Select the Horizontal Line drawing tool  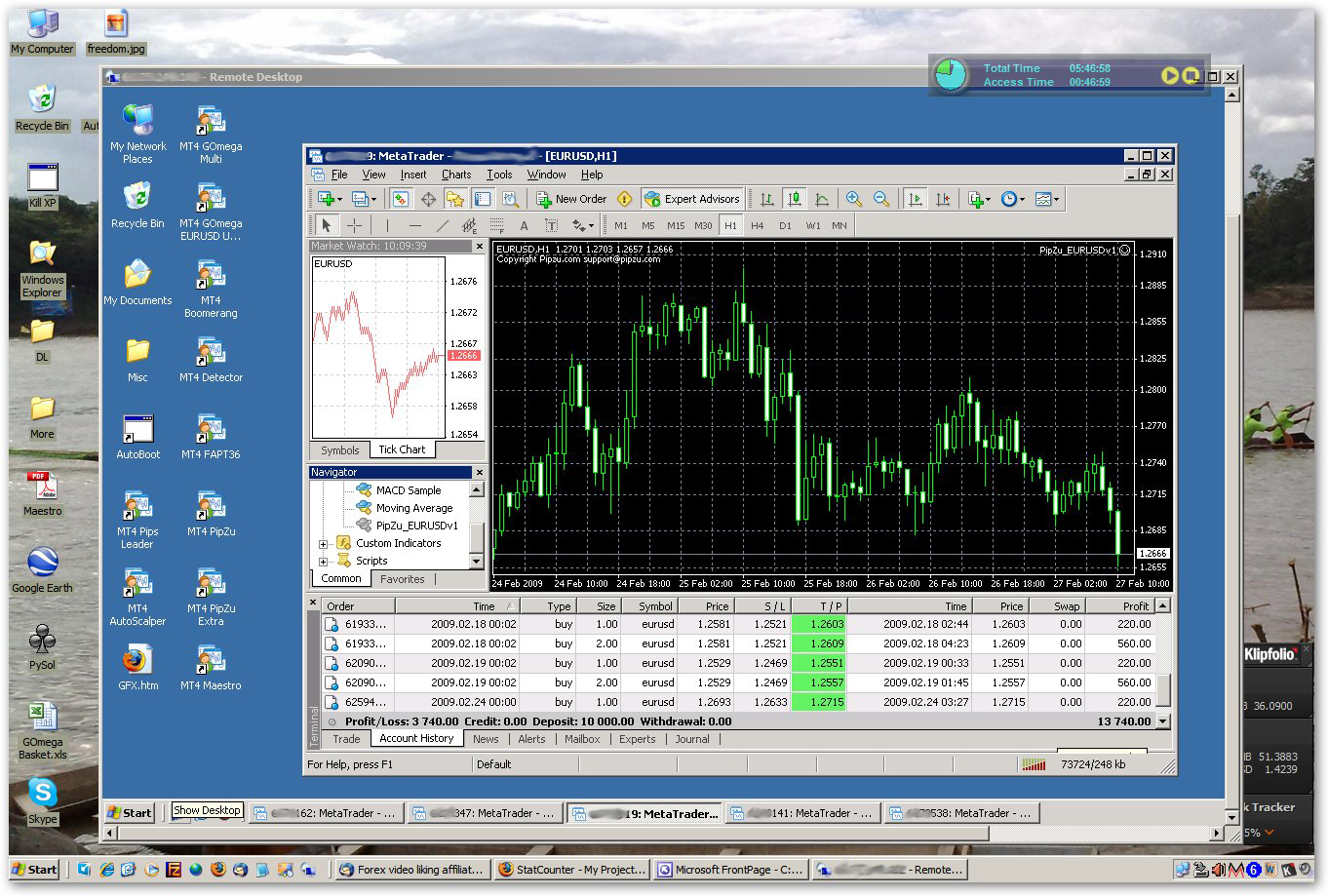414,225
